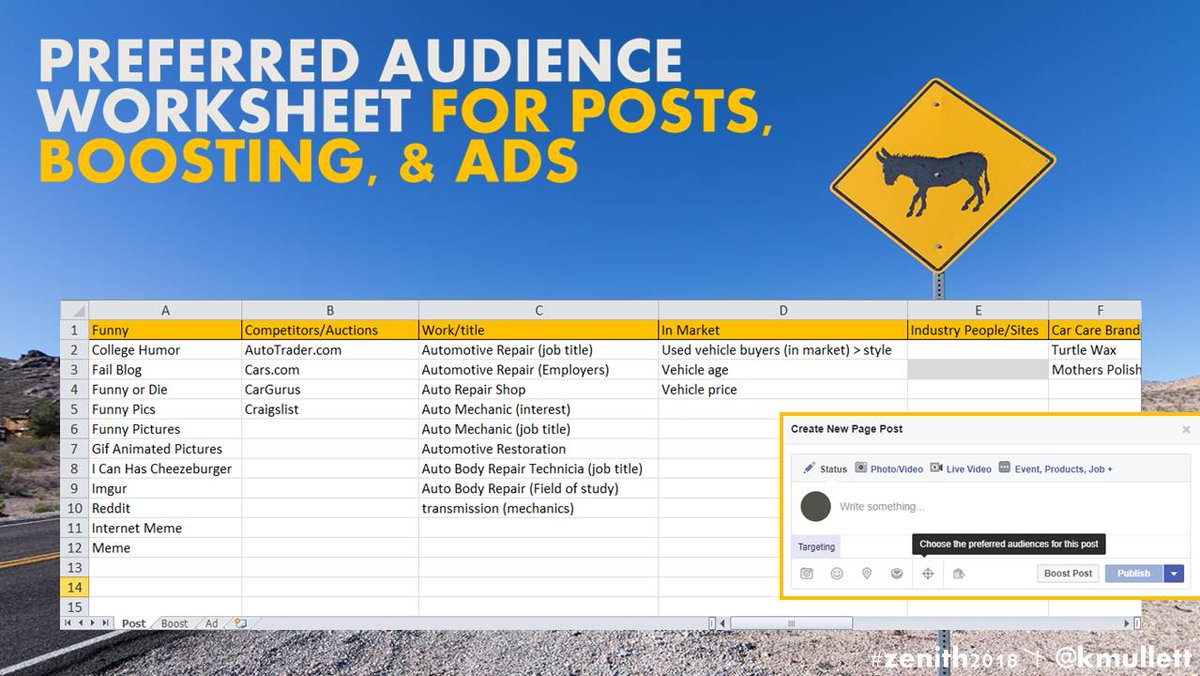Click the Vehicle age cell
1200x676 pixels.
[x=783, y=370]
